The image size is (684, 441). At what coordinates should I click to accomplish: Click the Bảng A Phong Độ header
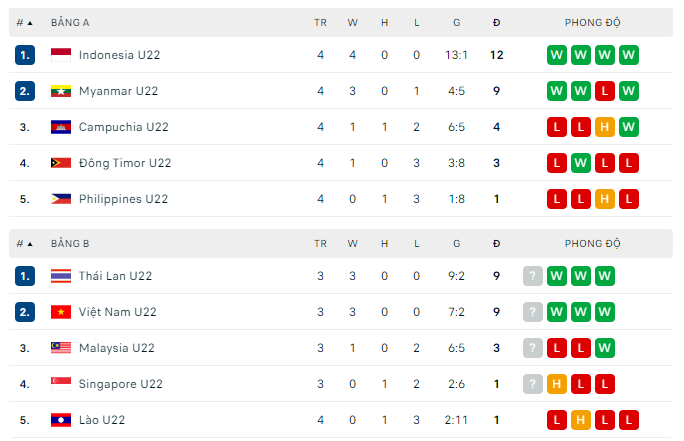[x=592, y=22]
